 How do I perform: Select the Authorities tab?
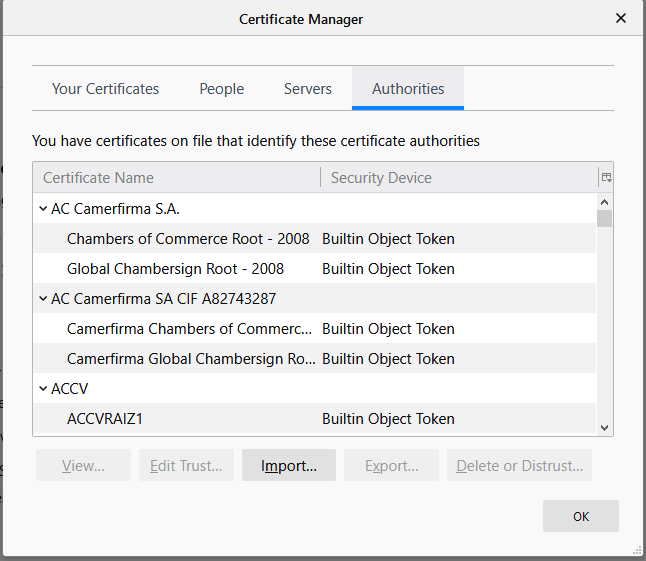coord(408,89)
